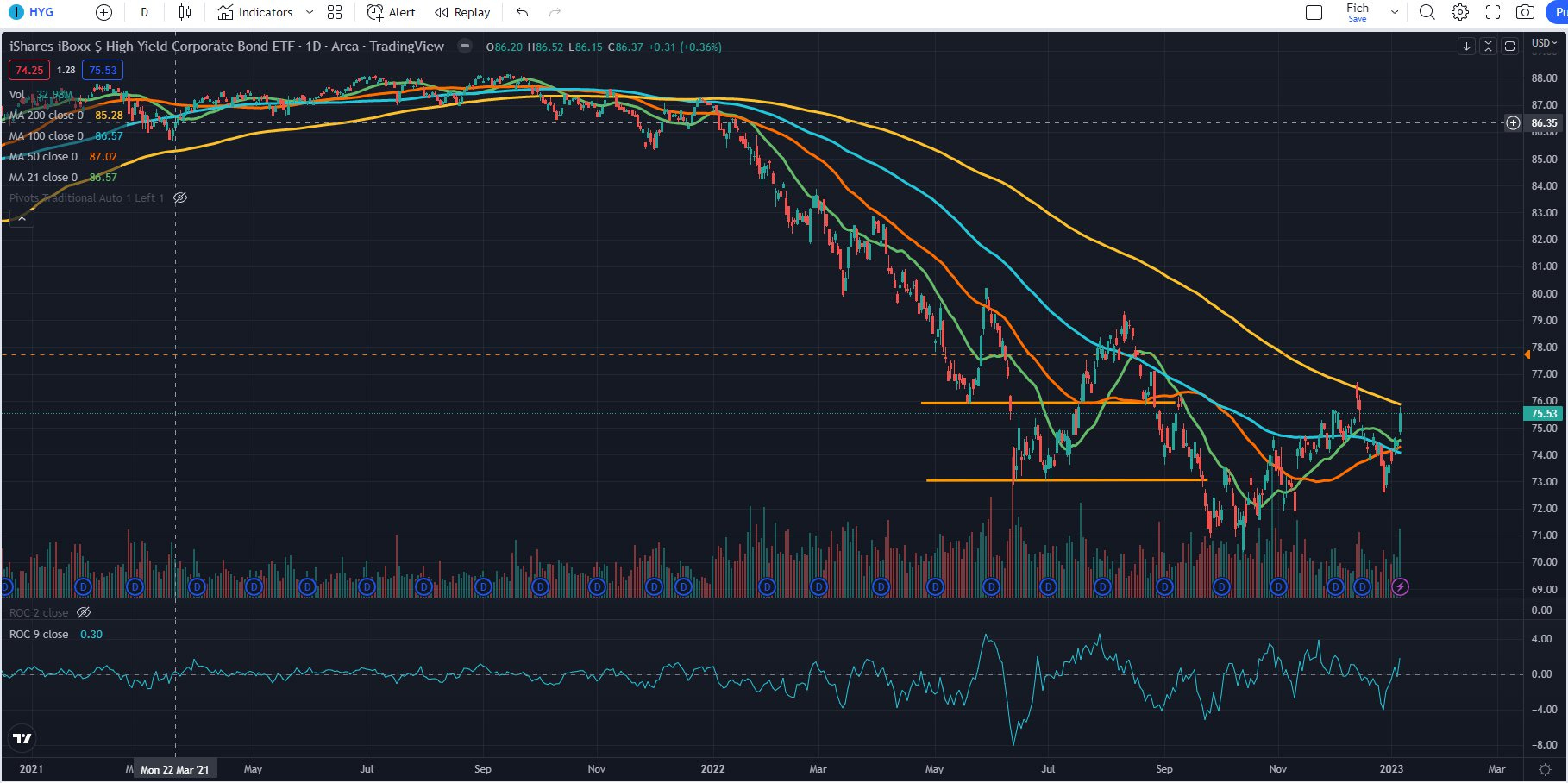This screenshot has height=783, width=1568.
Task: Click the lower orange support line at 73
Action: point(1065,480)
